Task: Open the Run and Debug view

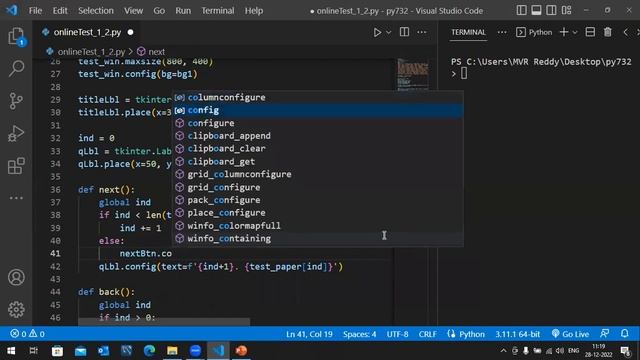Action: pyautogui.click(x=16, y=133)
